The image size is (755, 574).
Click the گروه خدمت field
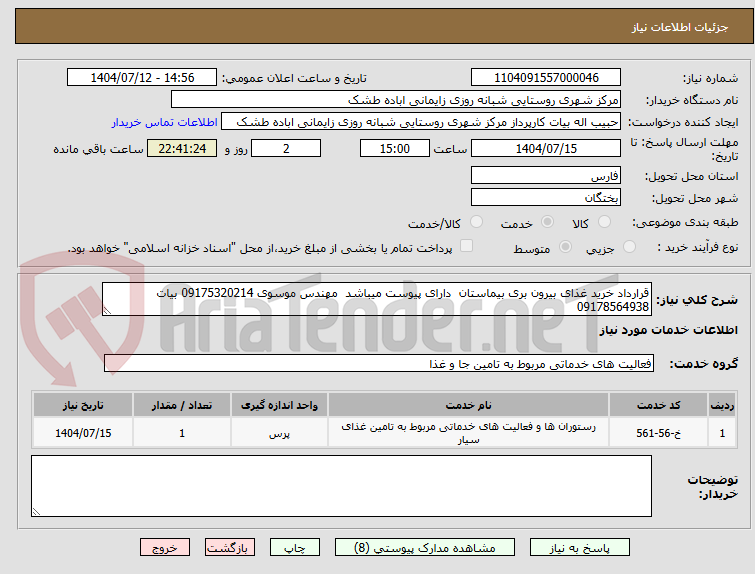pos(379,364)
